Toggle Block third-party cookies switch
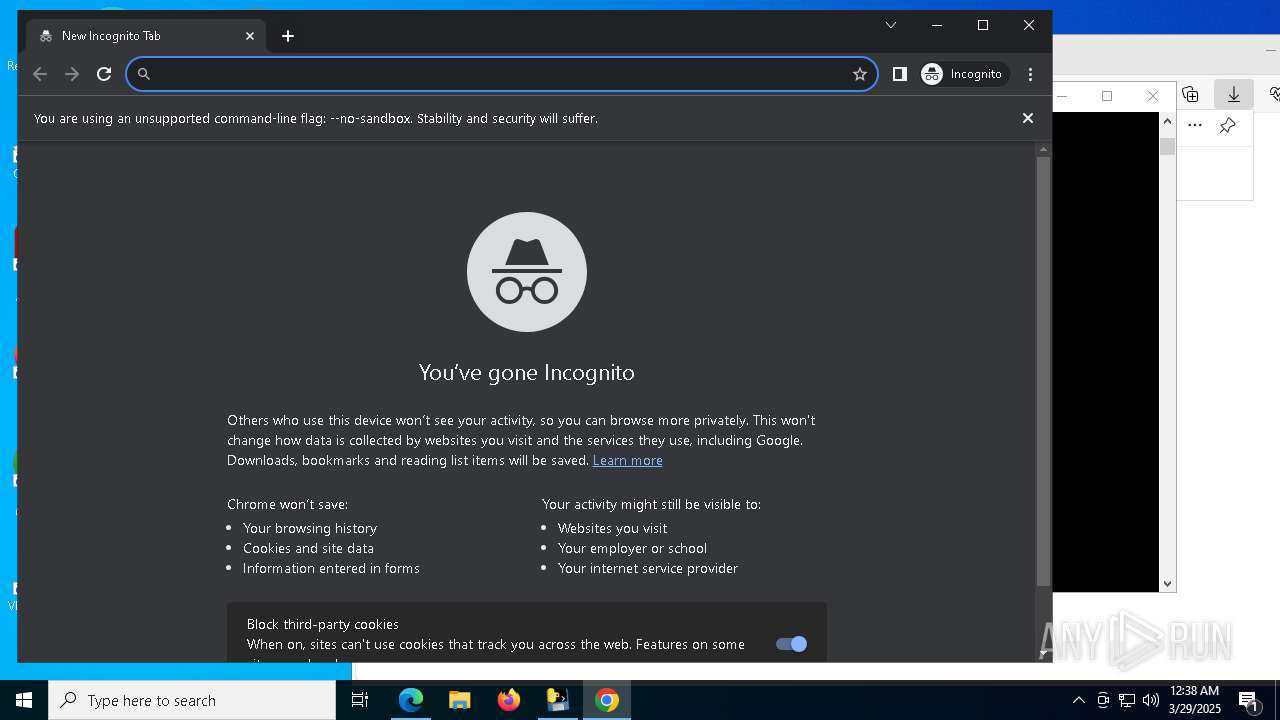 (x=791, y=644)
